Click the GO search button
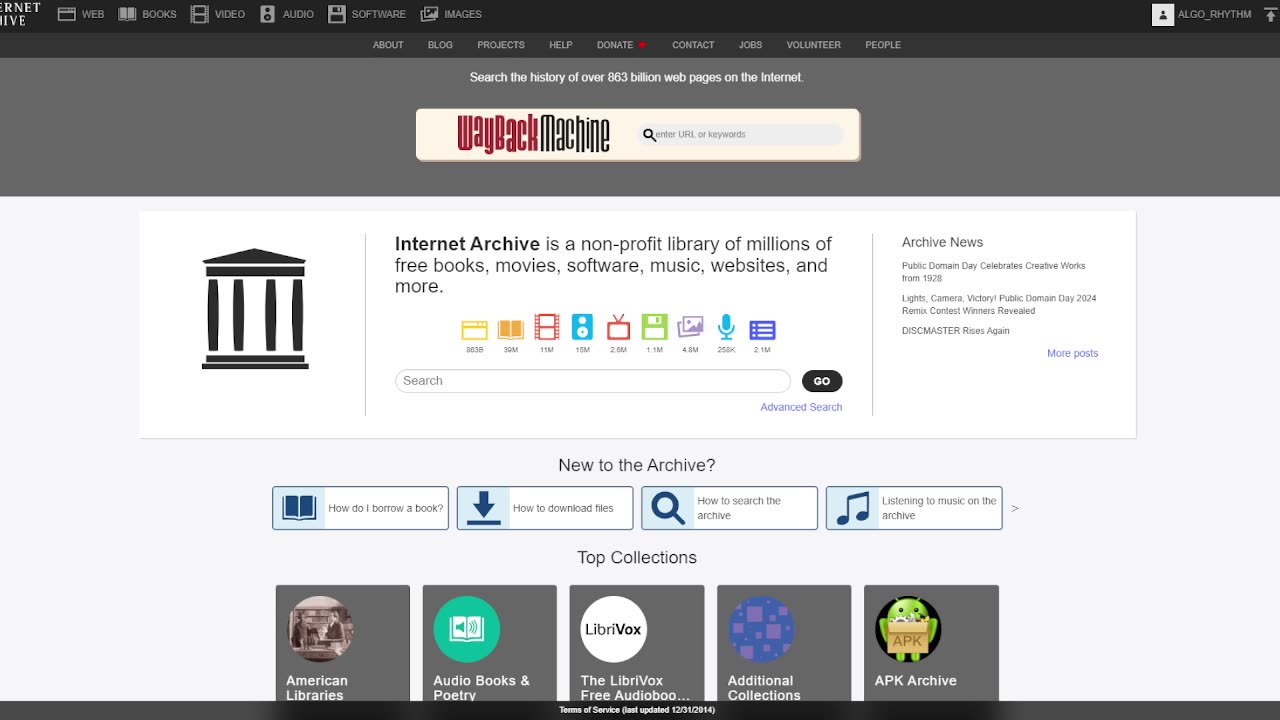 click(x=822, y=381)
